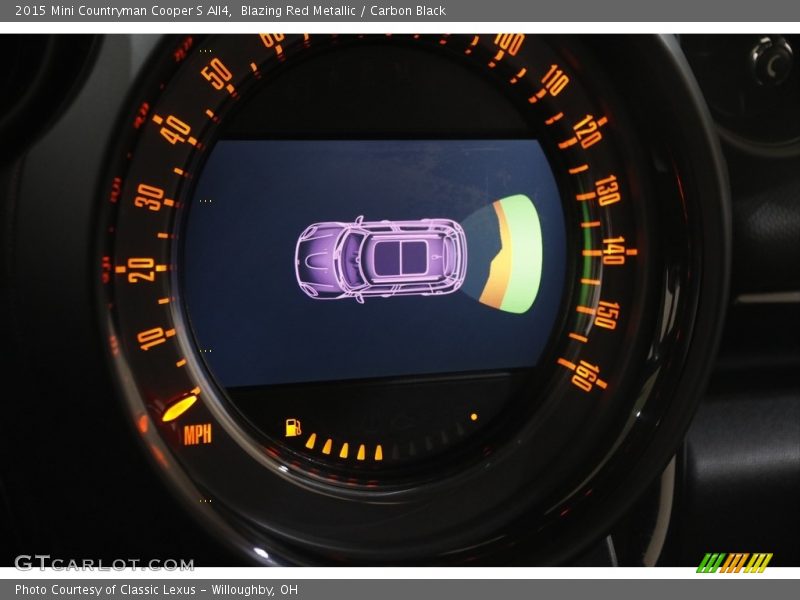800x600 pixels.
Task: Click the 20 mark on the speedometer
Action: tap(141, 269)
